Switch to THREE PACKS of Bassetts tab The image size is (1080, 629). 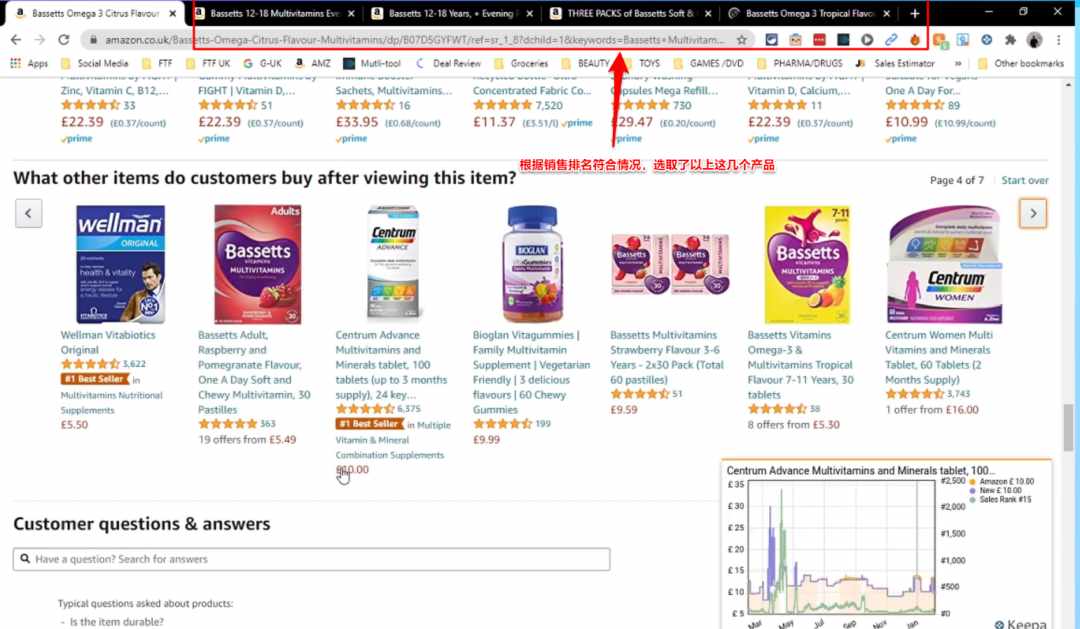(630, 13)
